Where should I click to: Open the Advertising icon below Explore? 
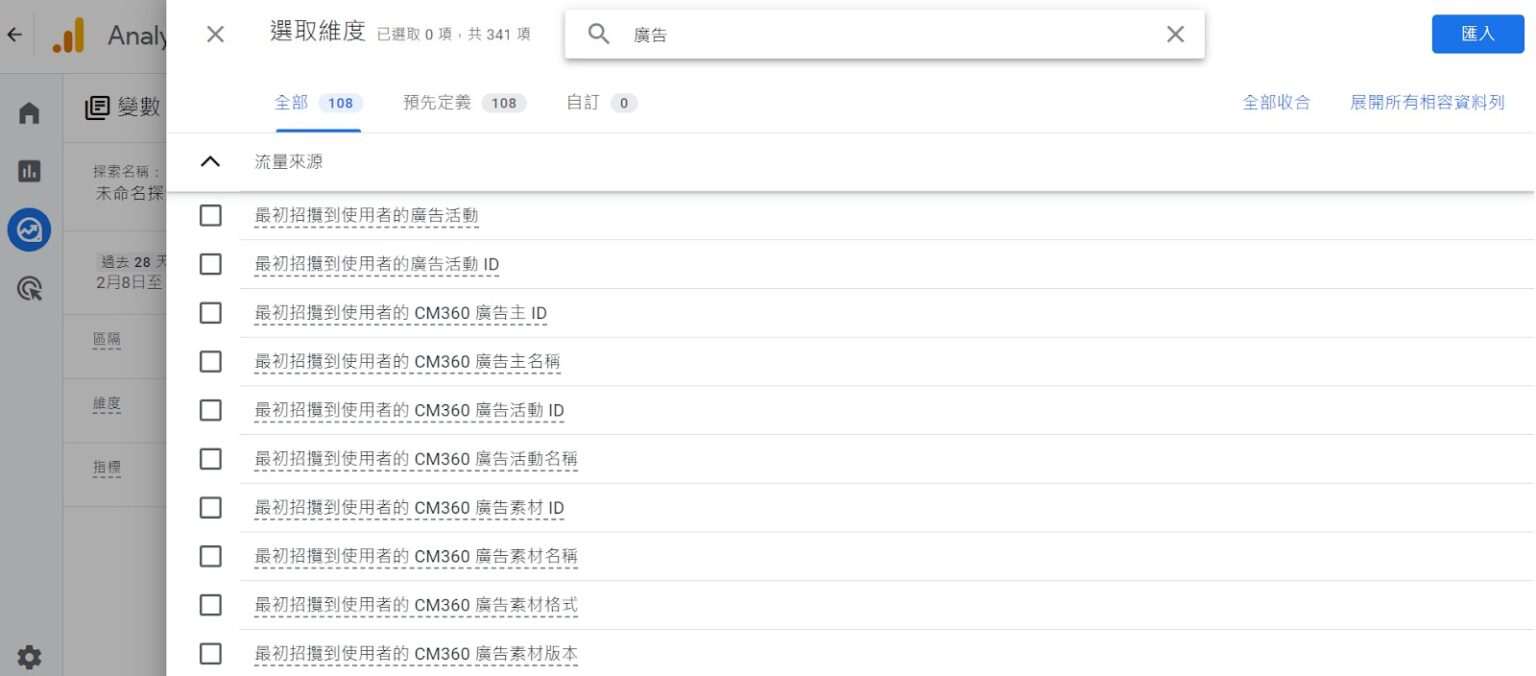(29, 288)
